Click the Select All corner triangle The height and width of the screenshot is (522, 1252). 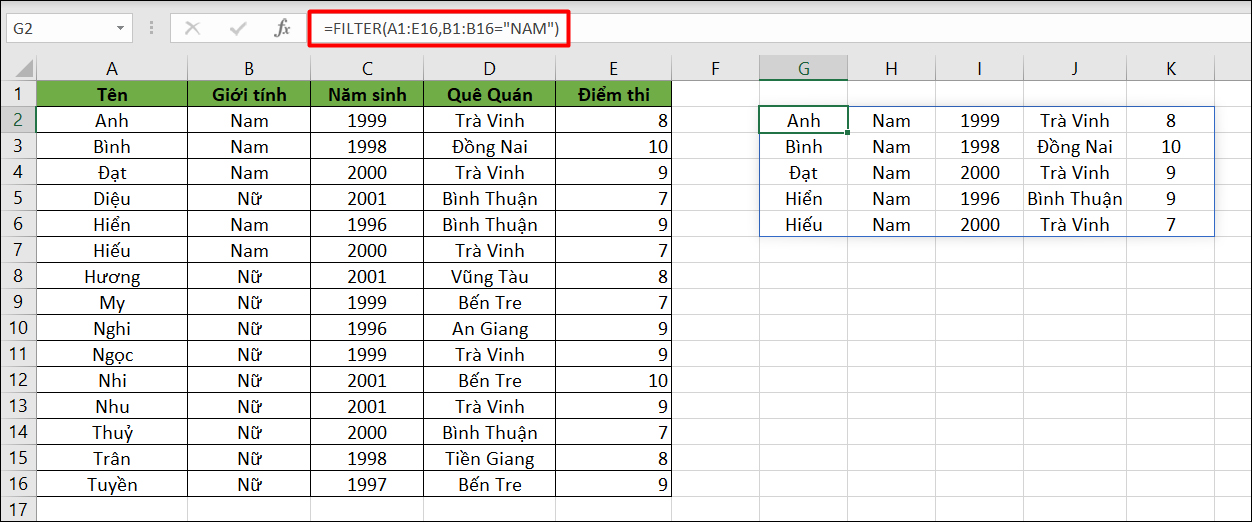click(19, 68)
